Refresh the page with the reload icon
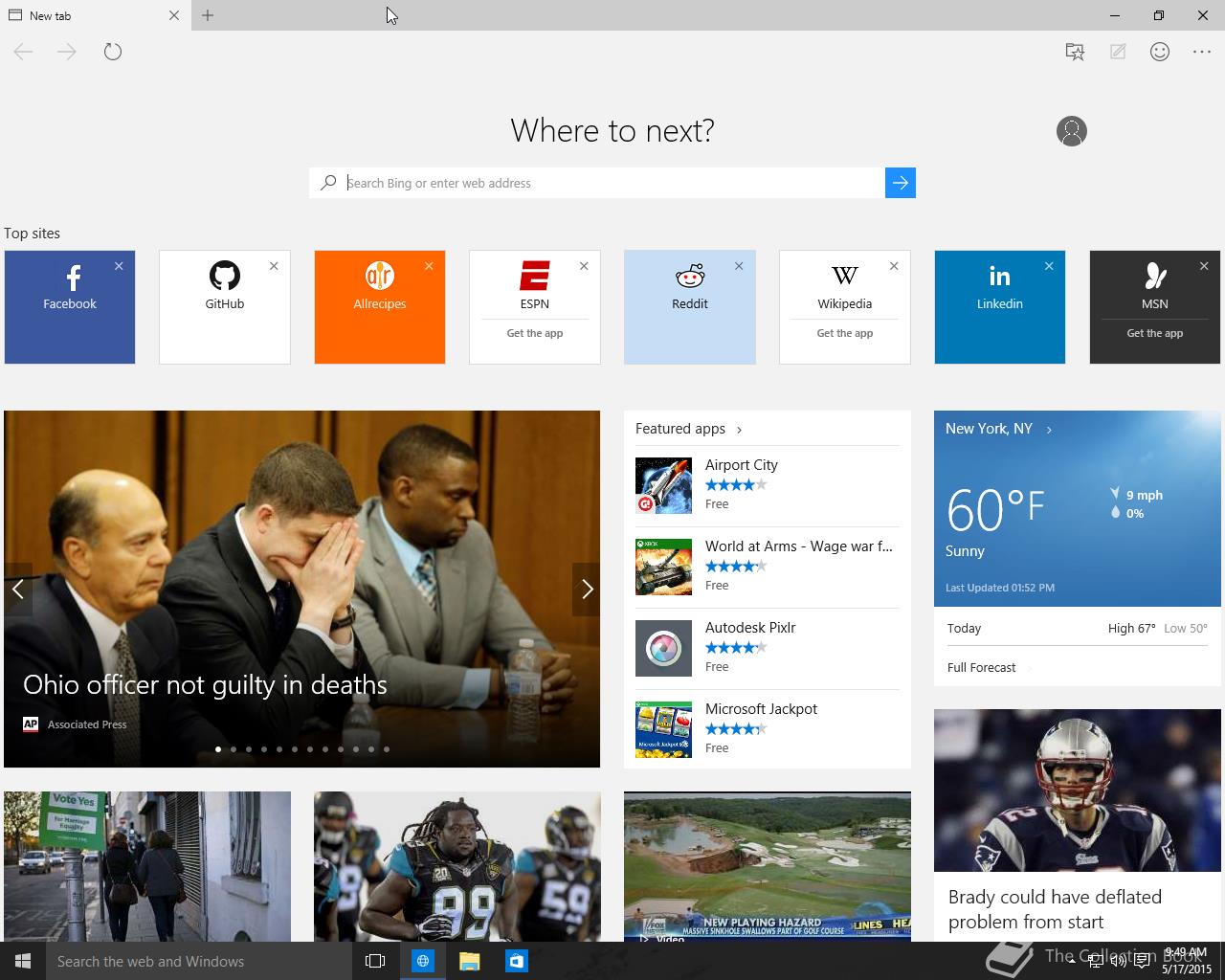This screenshot has width=1225, height=980. (113, 52)
